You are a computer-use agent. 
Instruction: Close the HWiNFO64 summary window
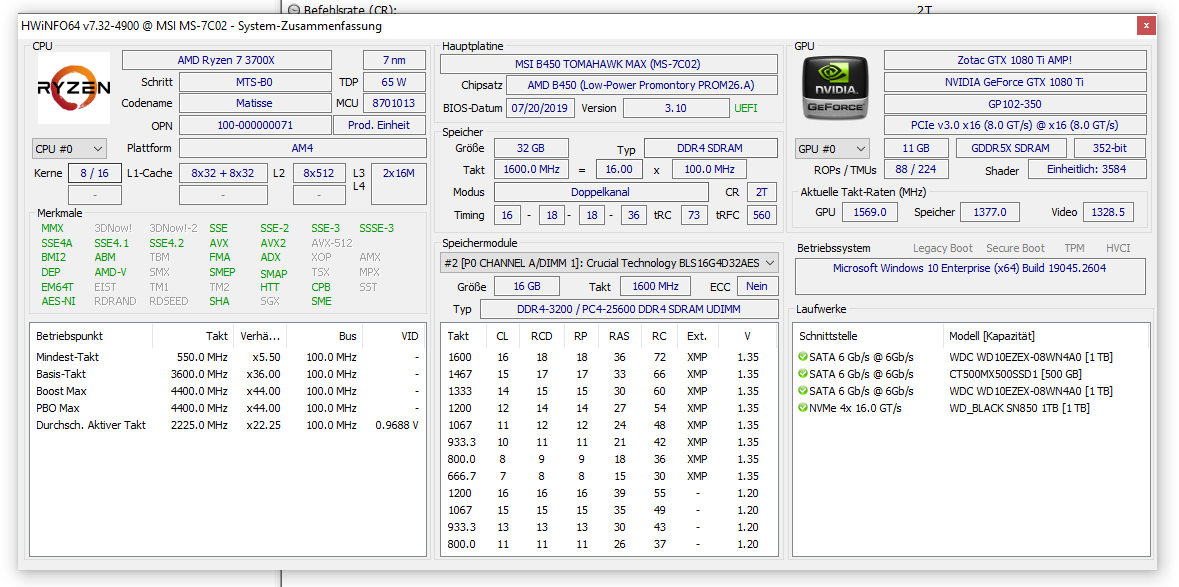tap(1146, 26)
